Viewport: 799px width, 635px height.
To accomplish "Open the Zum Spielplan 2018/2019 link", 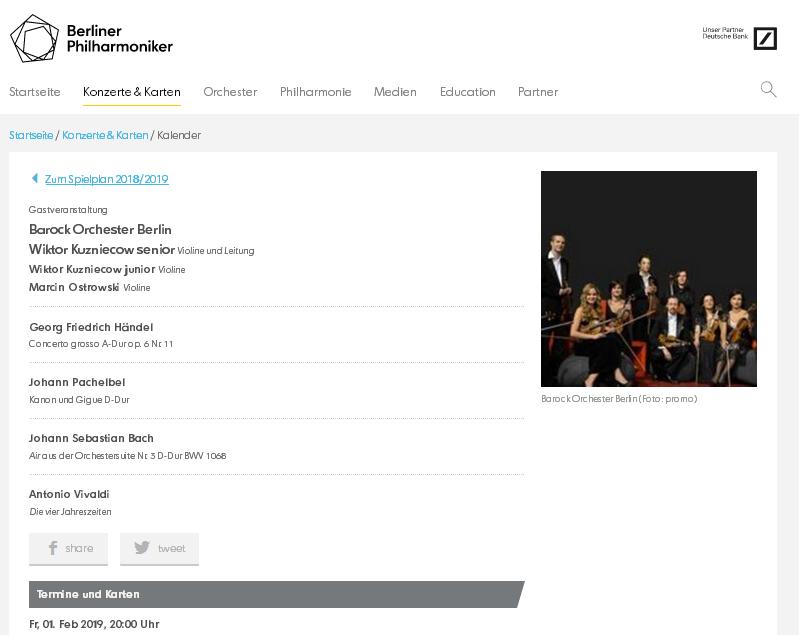I will click(x=106, y=179).
